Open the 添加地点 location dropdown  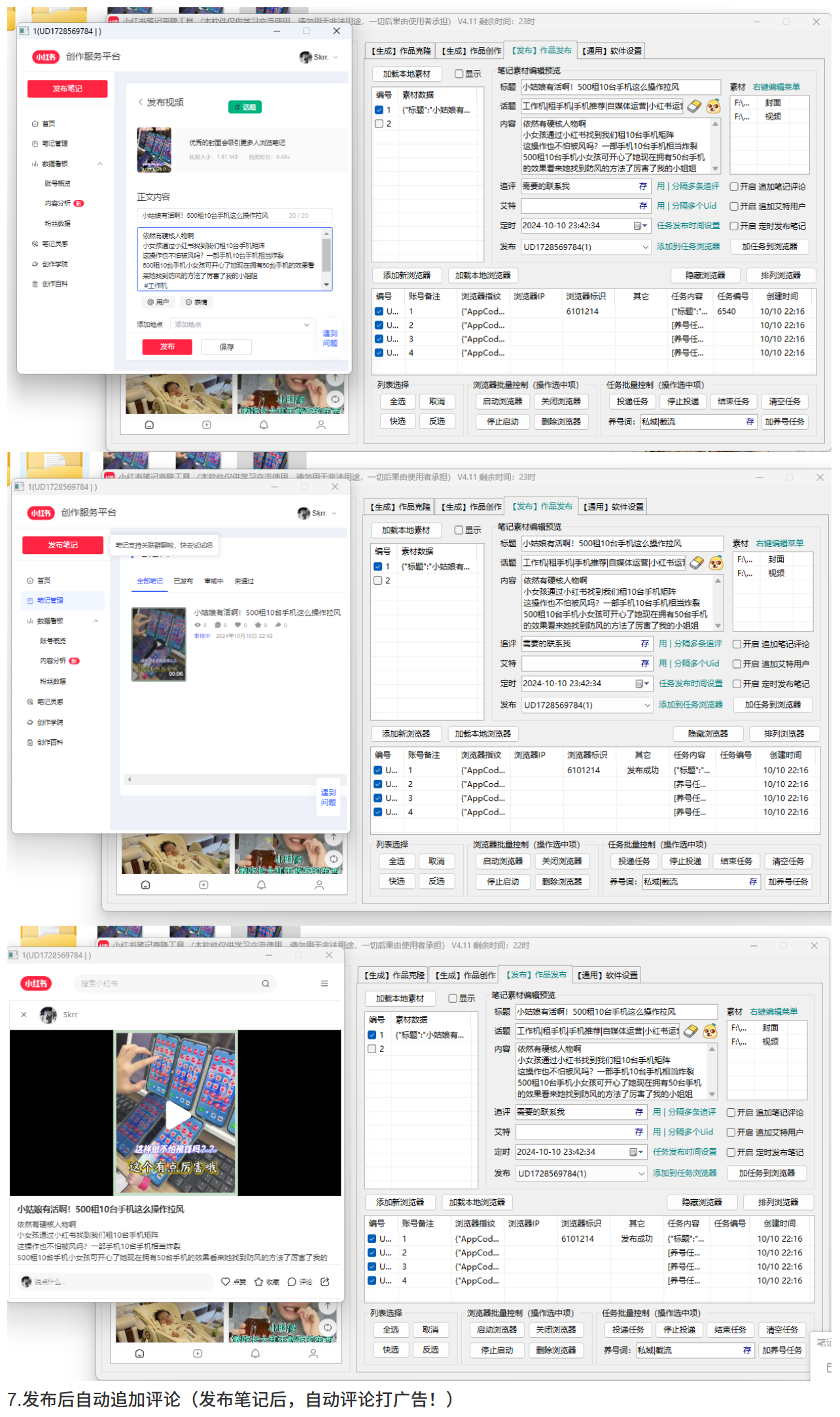241,324
